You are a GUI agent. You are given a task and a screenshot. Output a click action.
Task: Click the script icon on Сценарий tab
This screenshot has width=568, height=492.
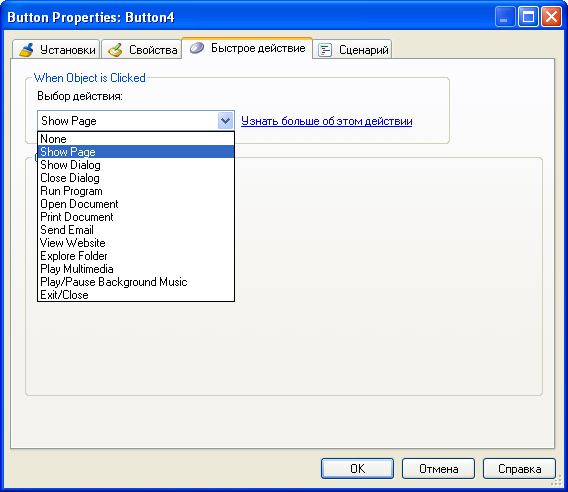(325, 50)
